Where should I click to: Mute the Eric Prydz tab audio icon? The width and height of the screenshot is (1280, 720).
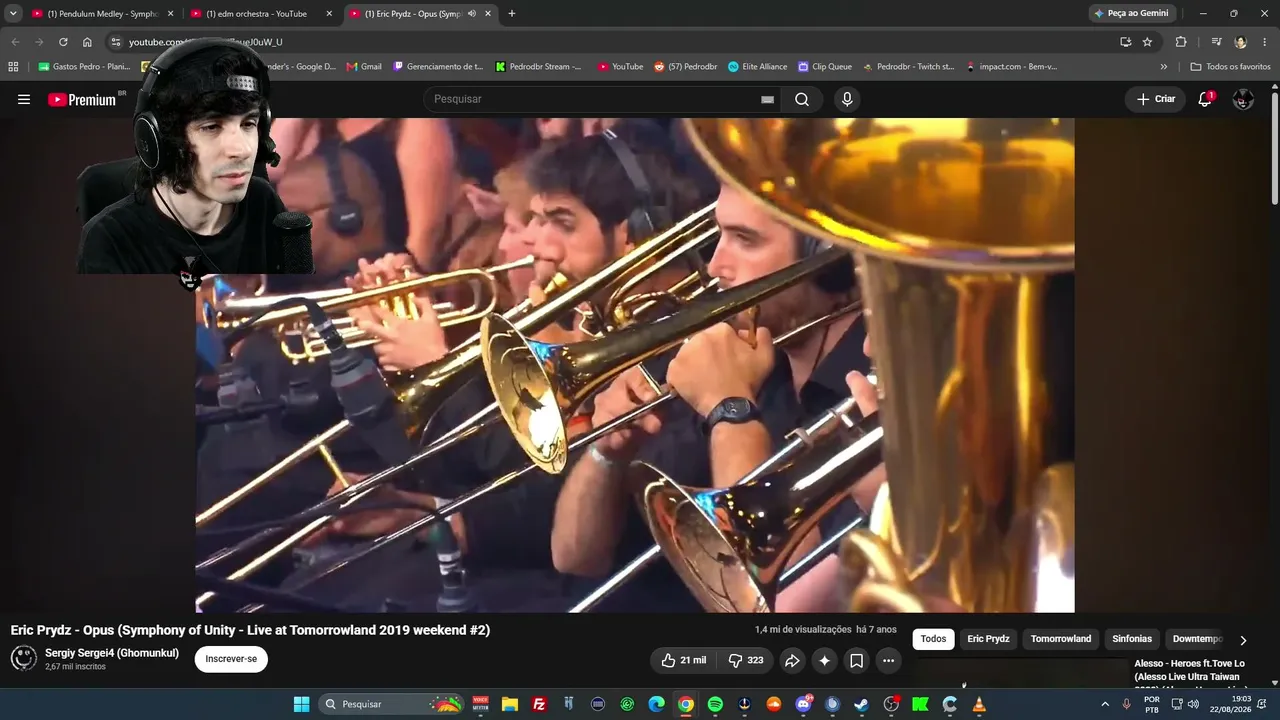(x=471, y=14)
